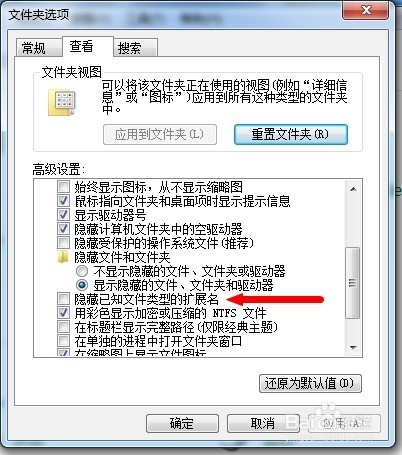The height and width of the screenshot is (455, 402).
Task: Click the advanced settings scrollbar thumb
Action: tap(353, 283)
